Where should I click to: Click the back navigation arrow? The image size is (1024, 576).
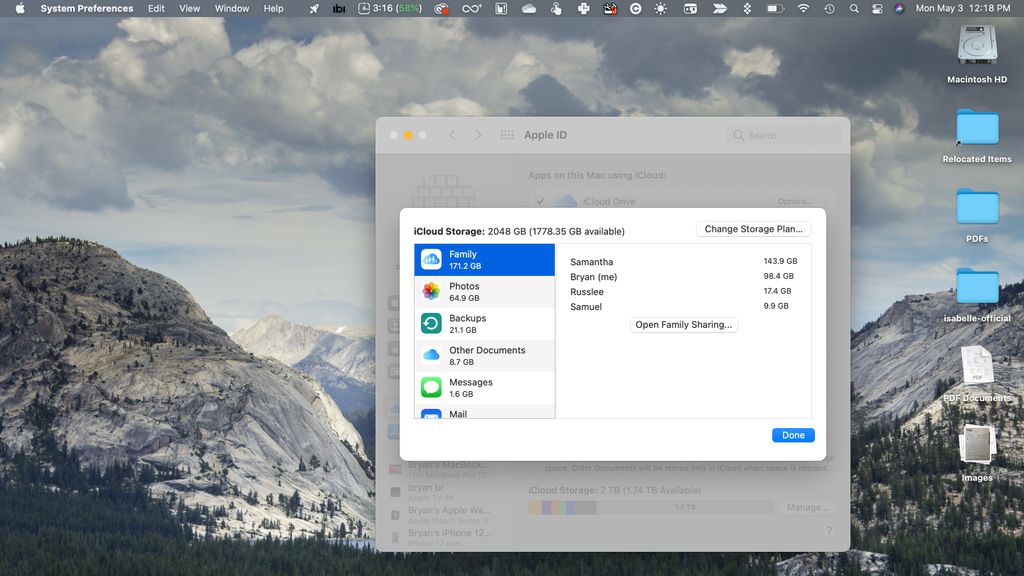point(451,134)
